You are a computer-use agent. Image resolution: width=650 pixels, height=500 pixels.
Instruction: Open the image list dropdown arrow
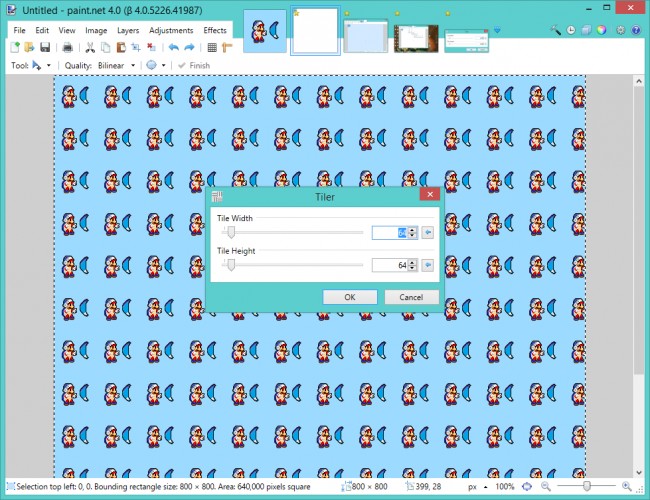(497, 30)
